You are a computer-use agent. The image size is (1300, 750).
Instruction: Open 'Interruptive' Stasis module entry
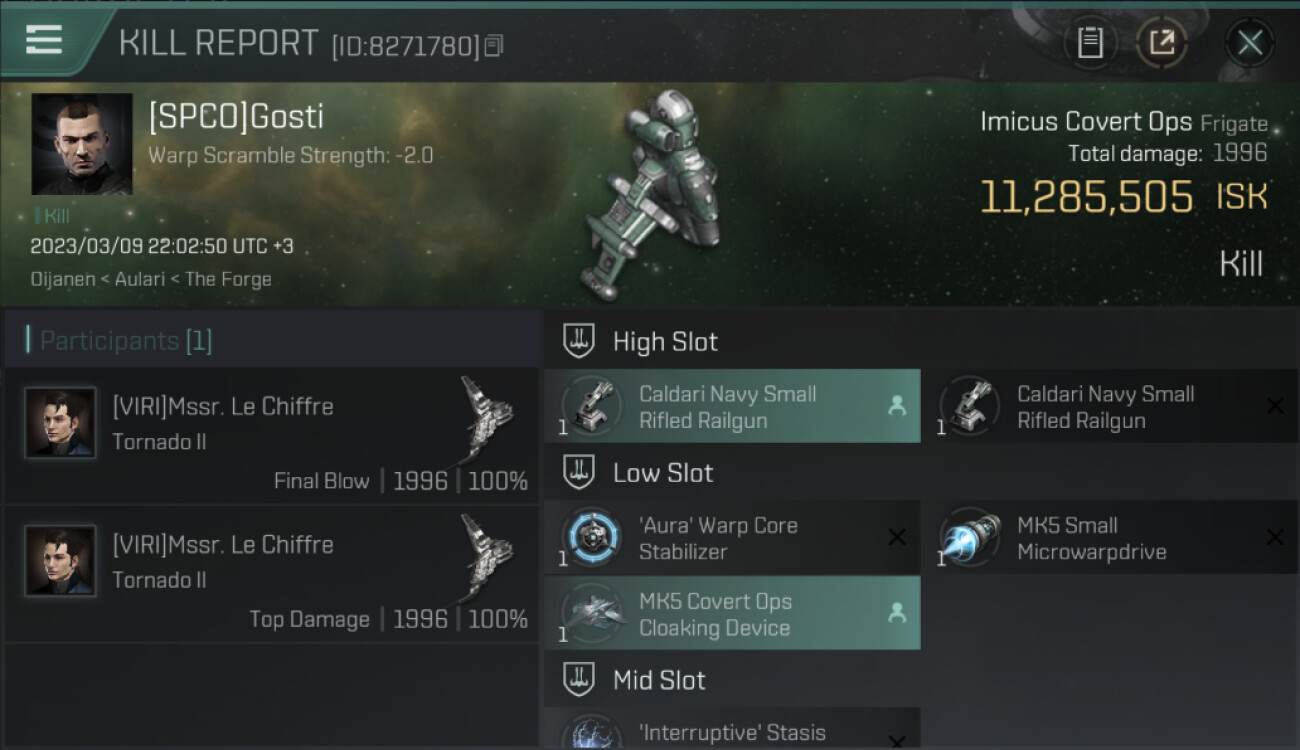(732, 728)
